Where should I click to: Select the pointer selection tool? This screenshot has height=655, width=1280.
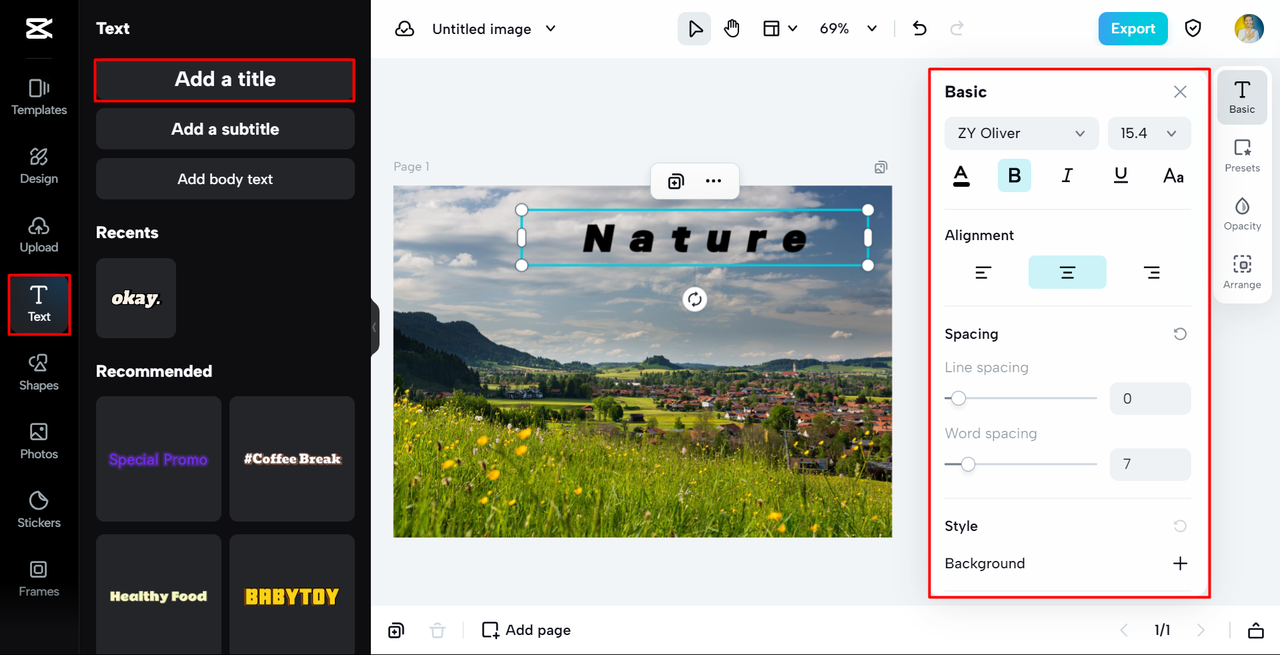coord(695,29)
